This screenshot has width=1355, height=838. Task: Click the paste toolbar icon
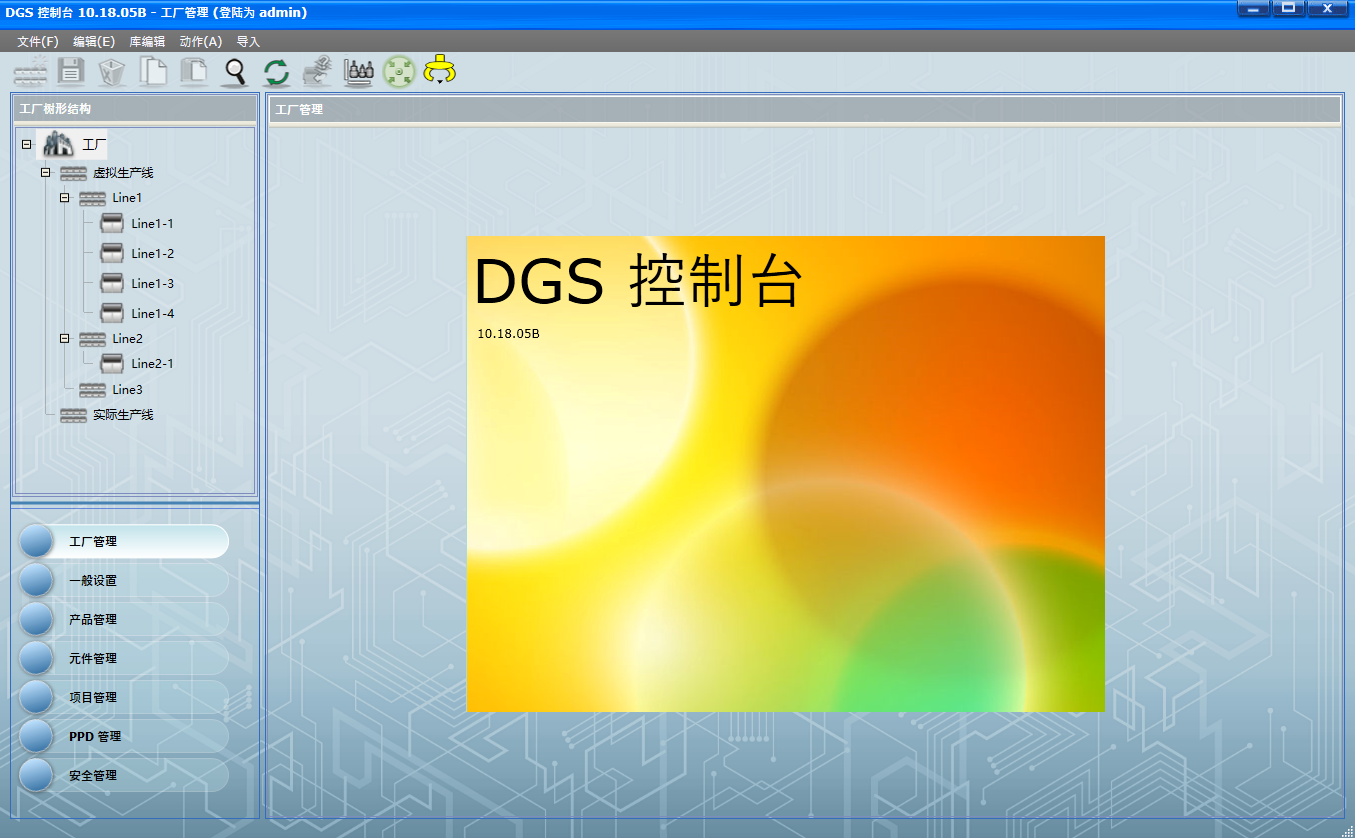[x=194, y=71]
